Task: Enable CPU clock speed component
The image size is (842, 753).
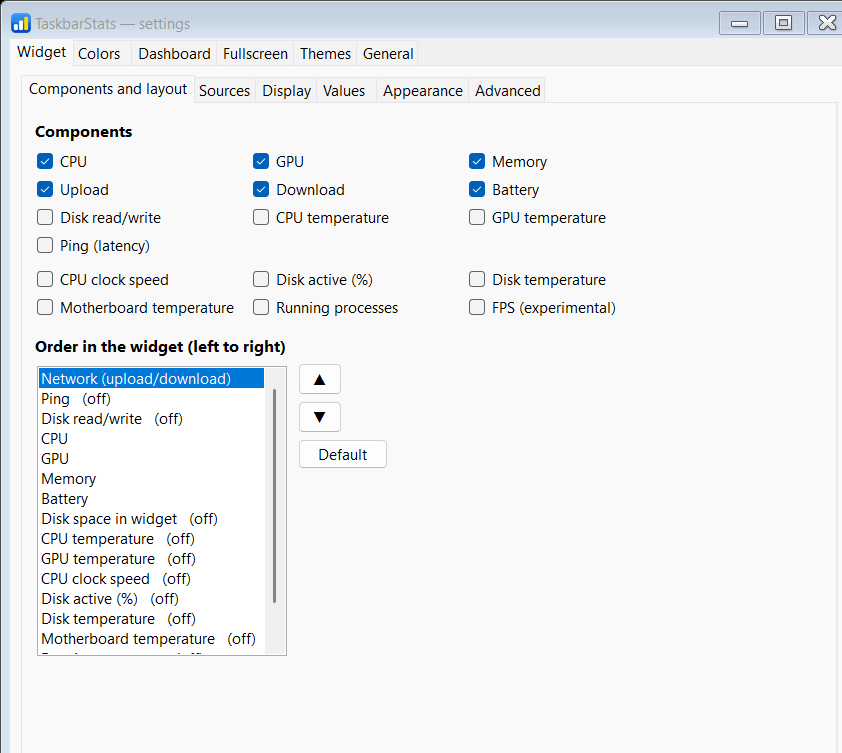Action: [45, 279]
